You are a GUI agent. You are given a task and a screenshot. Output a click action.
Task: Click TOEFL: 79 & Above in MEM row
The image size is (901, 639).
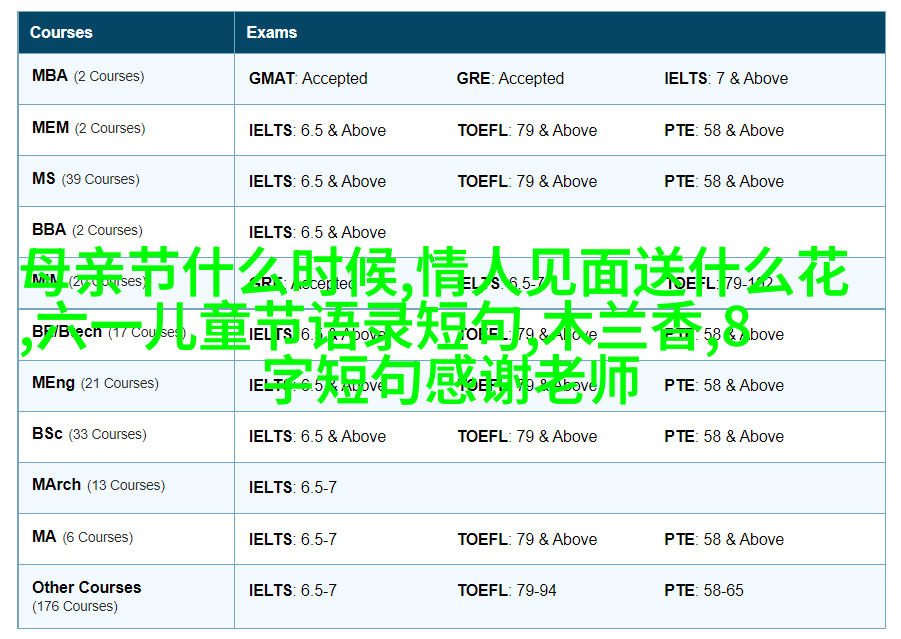pyautogui.click(x=527, y=130)
